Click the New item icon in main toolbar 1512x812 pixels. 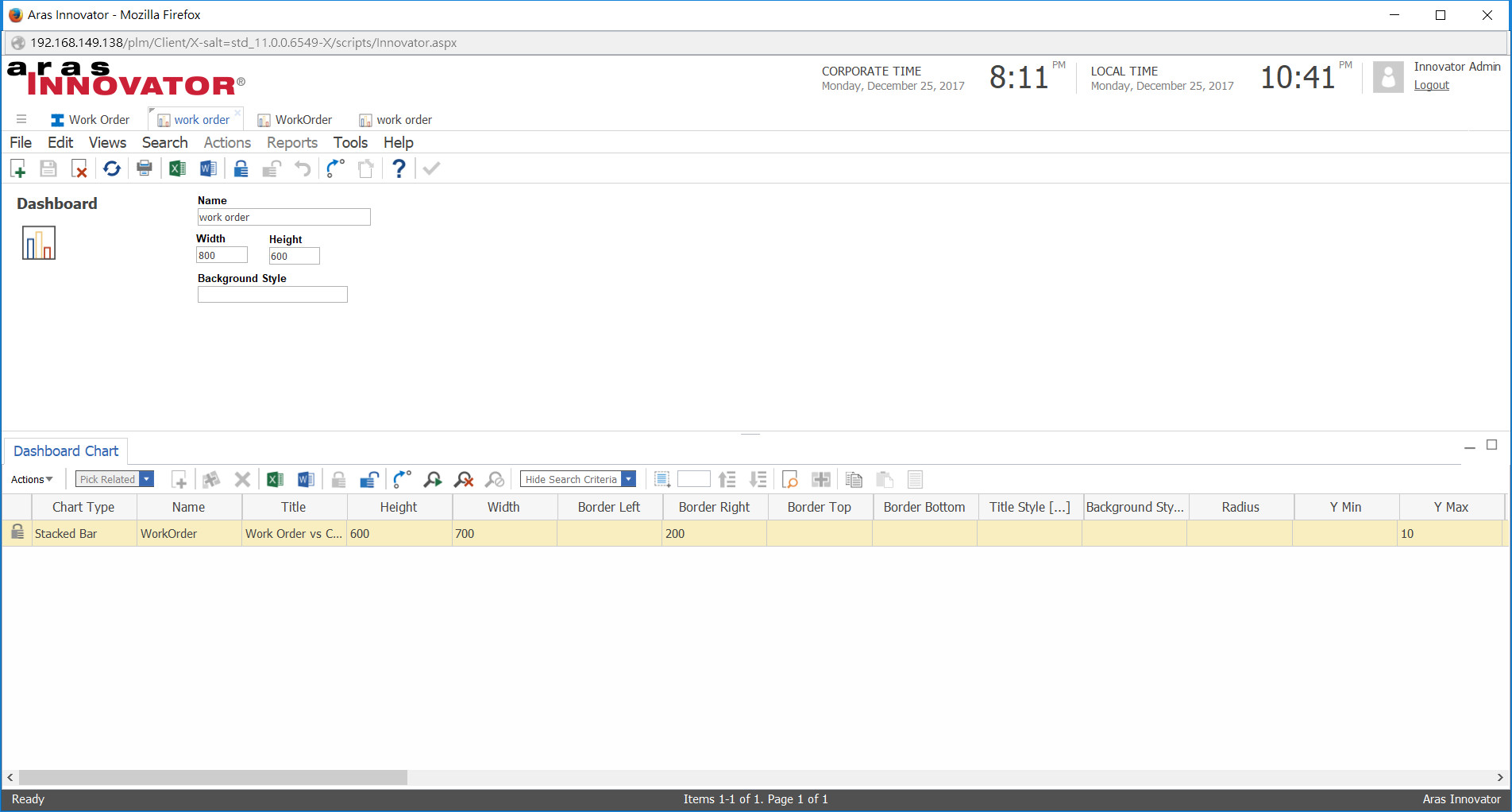click(18, 168)
